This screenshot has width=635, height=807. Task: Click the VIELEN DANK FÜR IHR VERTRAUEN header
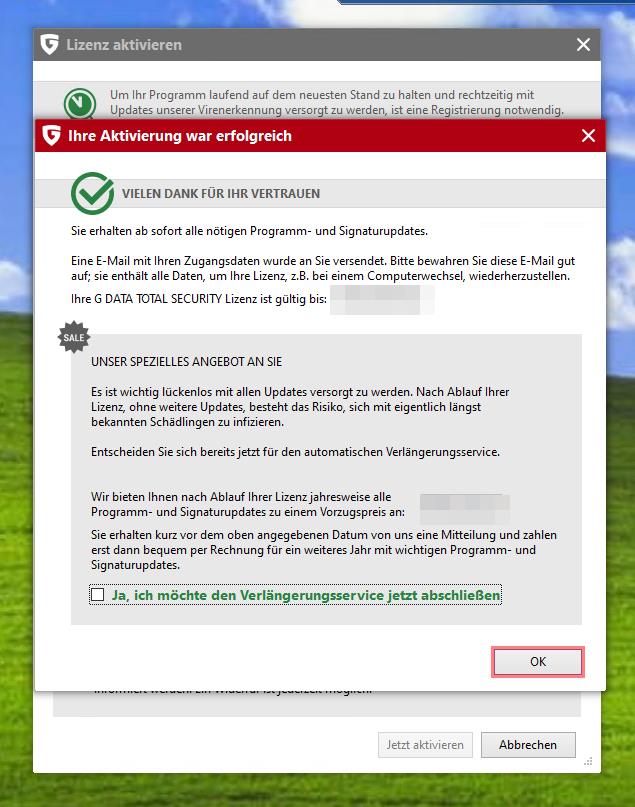pyautogui.click(x=221, y=194)
